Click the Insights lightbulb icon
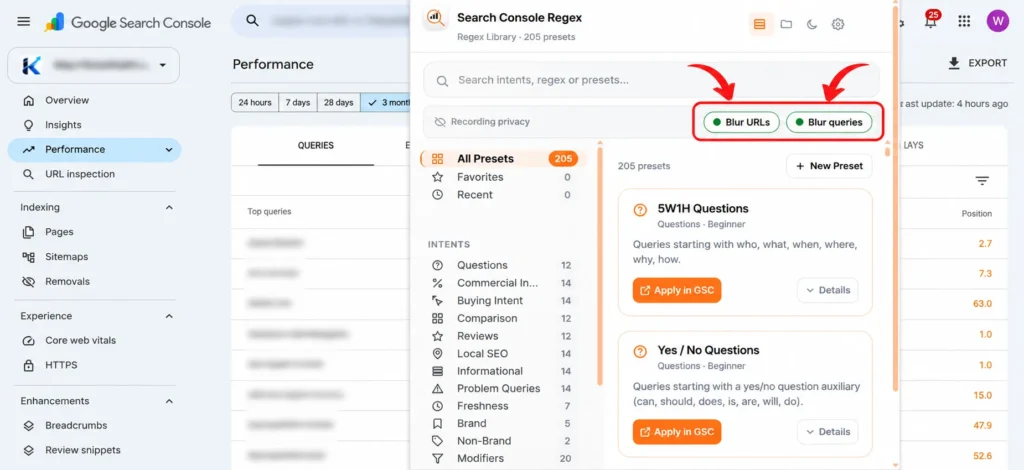 28,125
